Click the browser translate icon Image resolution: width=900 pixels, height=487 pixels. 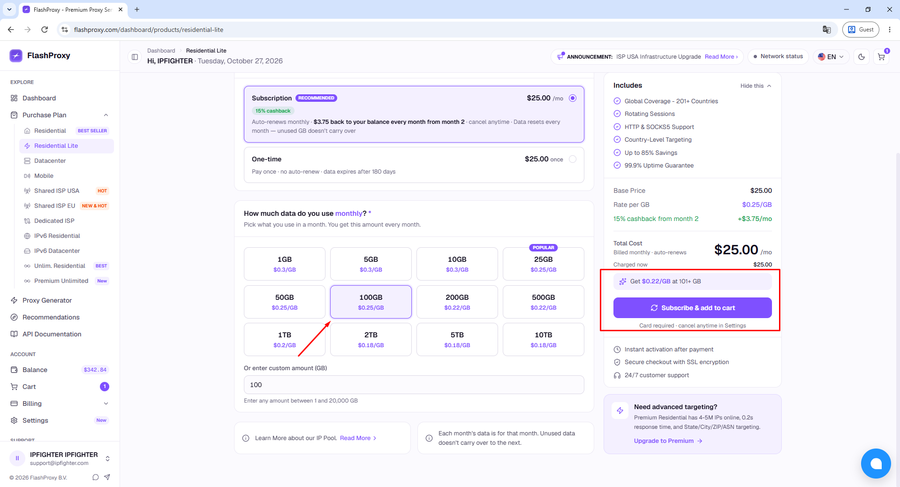[x=827, y=29]
